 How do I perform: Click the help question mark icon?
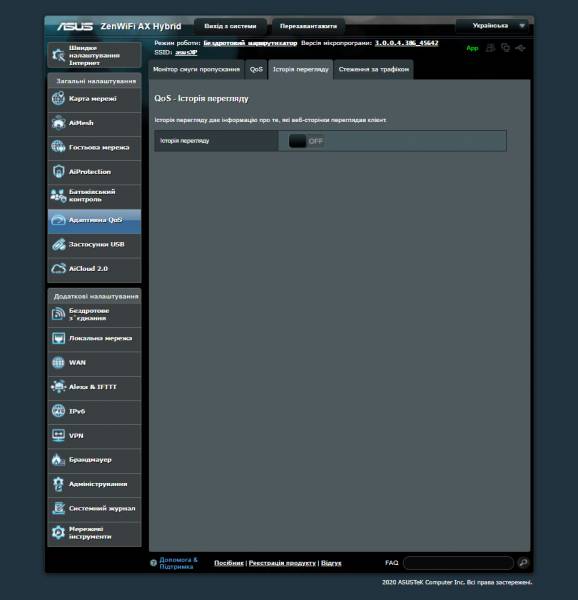pos(154,562)
